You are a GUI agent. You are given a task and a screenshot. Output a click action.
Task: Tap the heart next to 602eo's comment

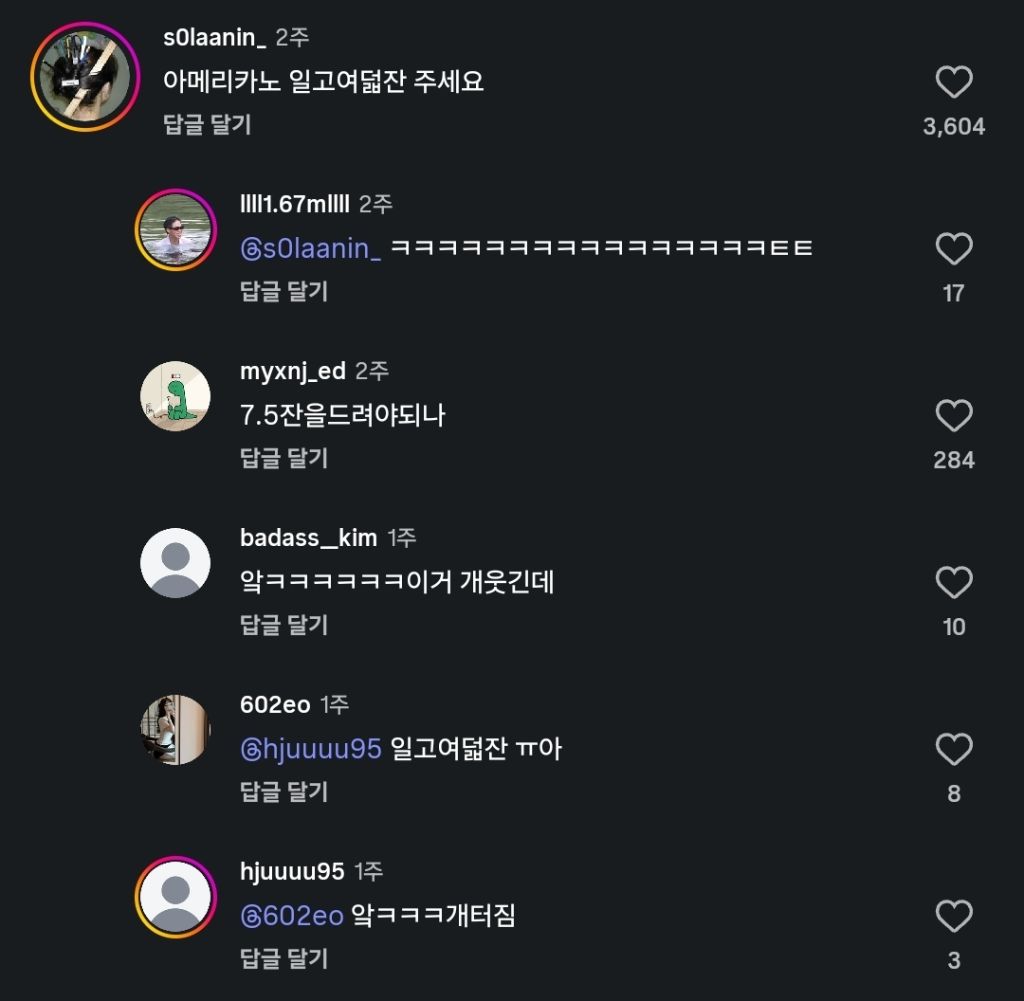tap(954, 749)
